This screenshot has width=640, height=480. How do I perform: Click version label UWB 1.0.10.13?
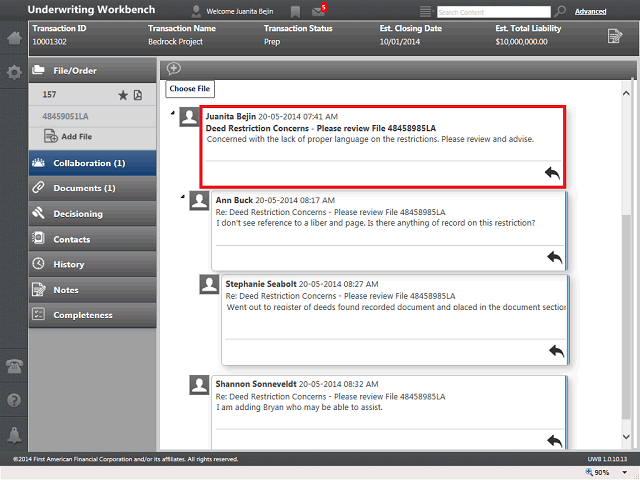pyautogui.click(x=607, y=459)
